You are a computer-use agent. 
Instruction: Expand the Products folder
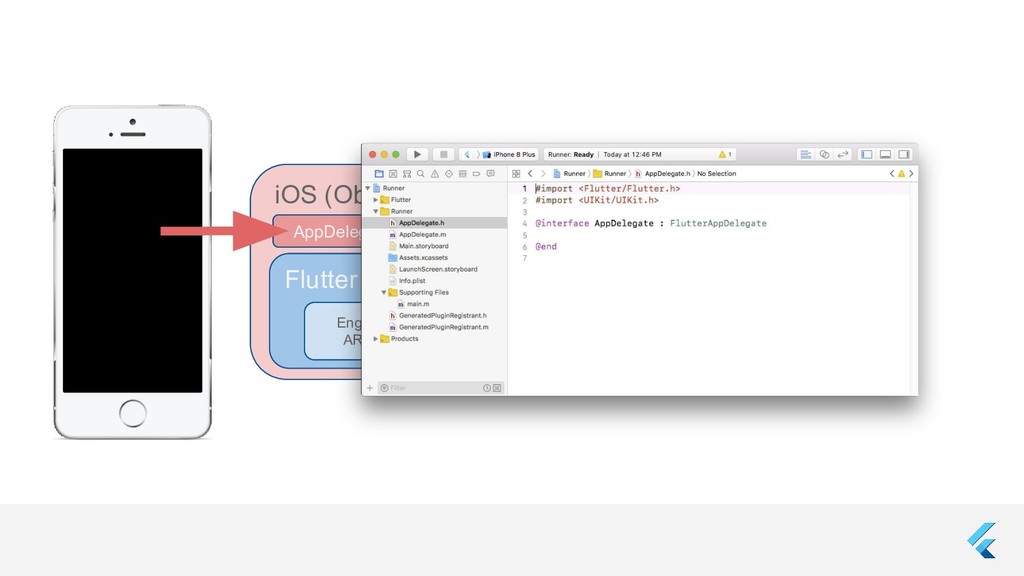pyautogui.click(x=376, y=339)
